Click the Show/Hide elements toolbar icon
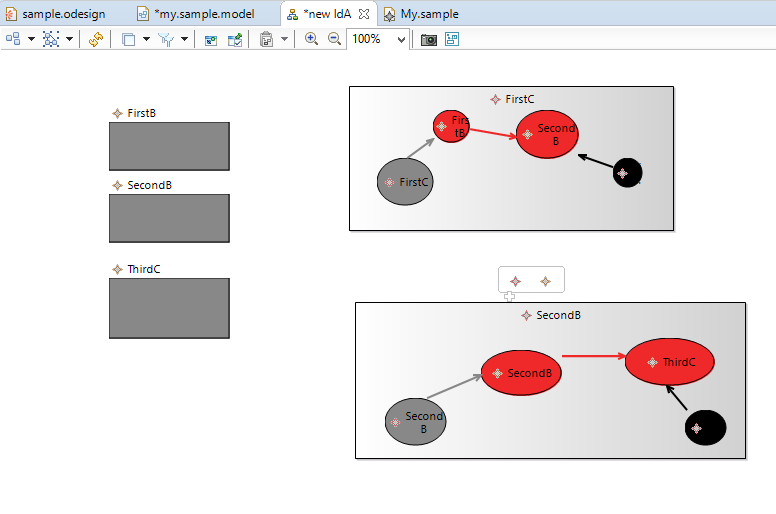The width and height of the screenshot is (776, 514). point(211,40)
